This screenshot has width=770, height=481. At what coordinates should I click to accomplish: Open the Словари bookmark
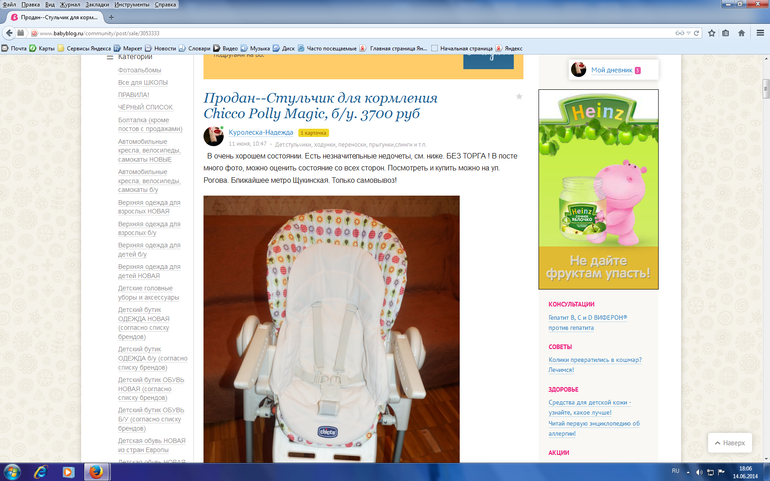tap(194, 48)
